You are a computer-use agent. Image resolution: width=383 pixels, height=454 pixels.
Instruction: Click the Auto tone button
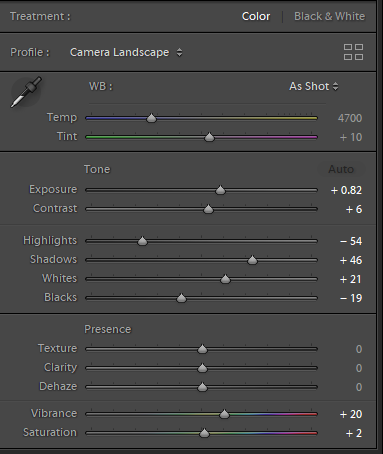pyautogui.click(x=341, y=169)
